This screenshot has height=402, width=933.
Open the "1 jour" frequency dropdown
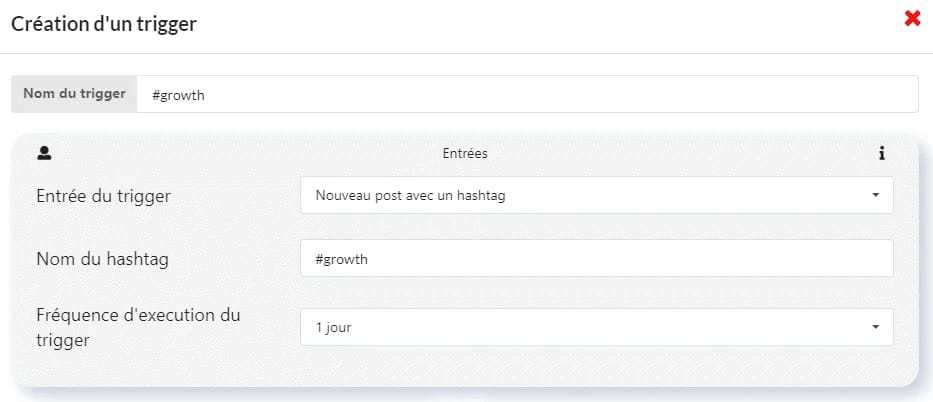[x=597, y=327]
